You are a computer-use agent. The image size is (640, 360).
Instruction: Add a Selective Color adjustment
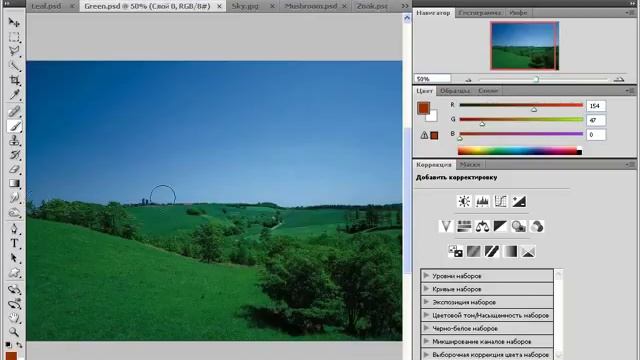(528, 251)
